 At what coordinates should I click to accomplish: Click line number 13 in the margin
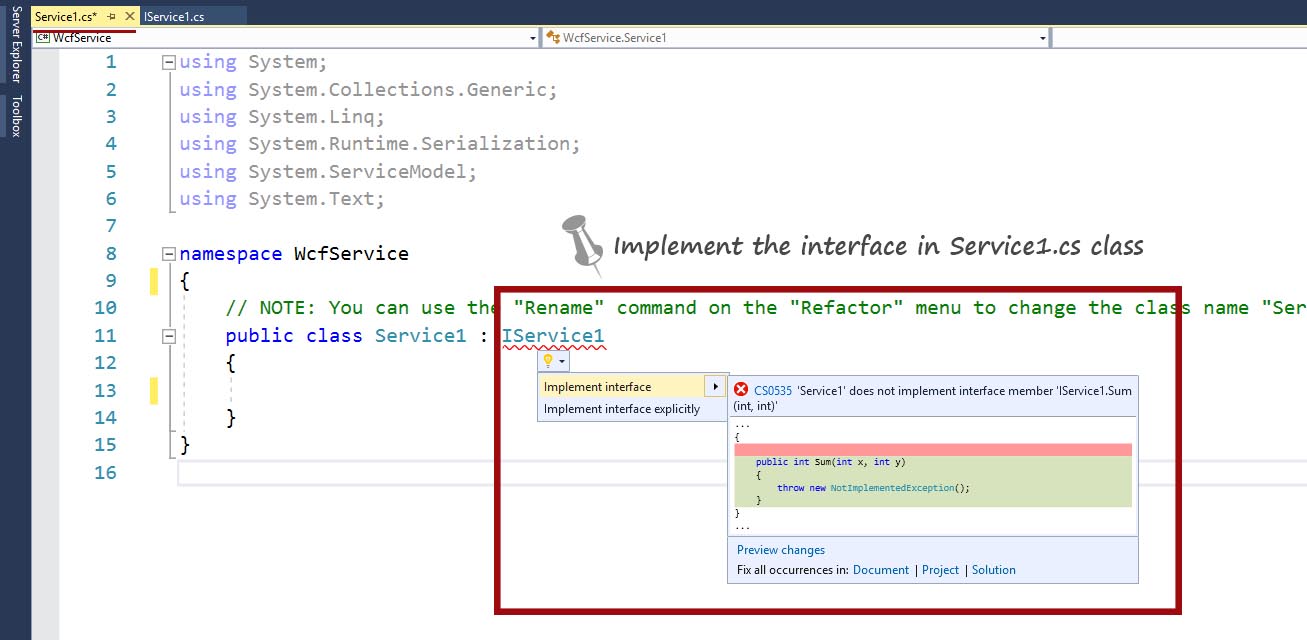click(x=105, y=391)
